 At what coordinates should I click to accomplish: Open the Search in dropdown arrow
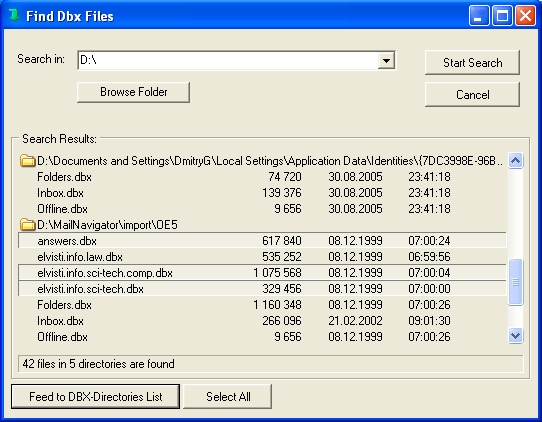coord(386,61)
